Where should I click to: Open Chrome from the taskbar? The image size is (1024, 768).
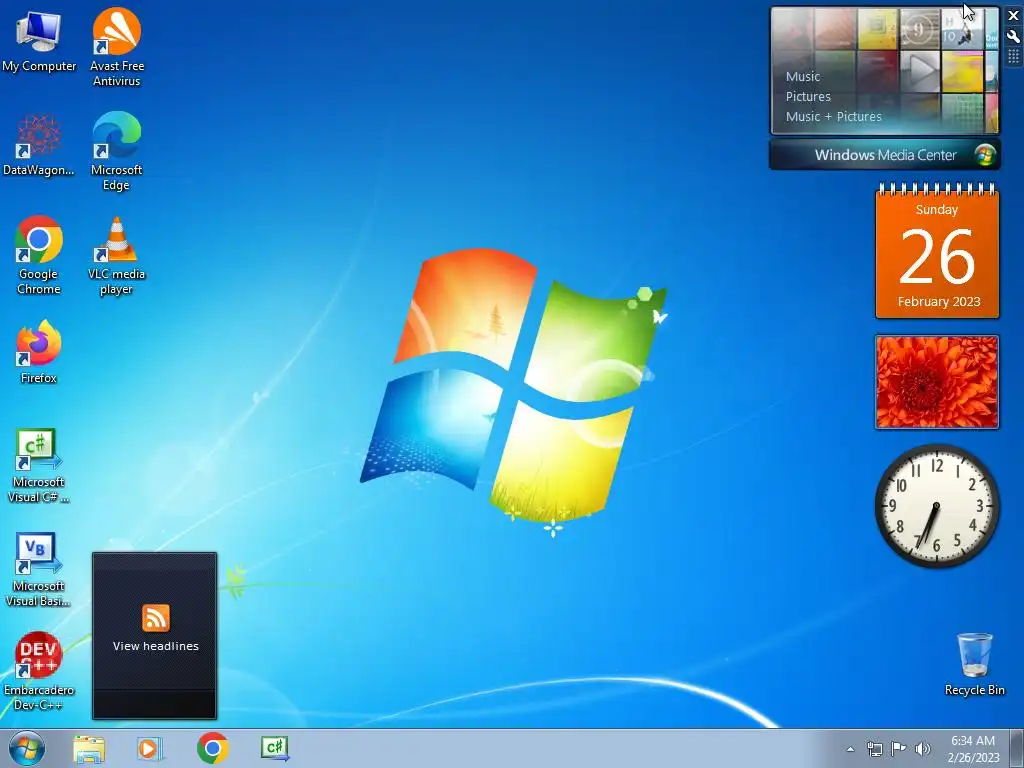point(212,748)
